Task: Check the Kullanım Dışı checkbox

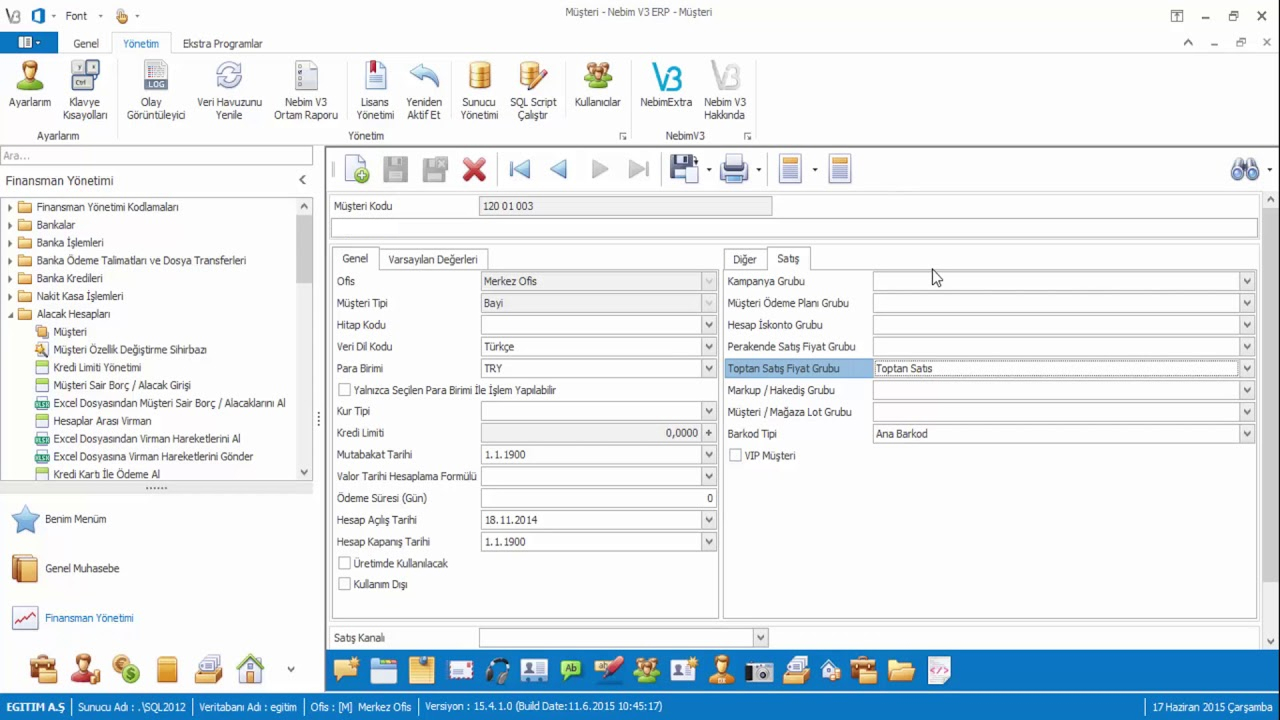Action: [x=345, y=584]
